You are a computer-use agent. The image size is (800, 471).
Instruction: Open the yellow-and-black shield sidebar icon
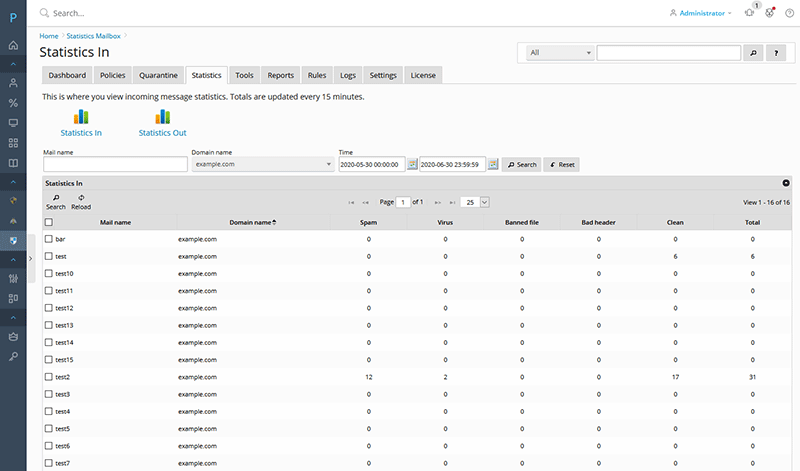[13, 201]
